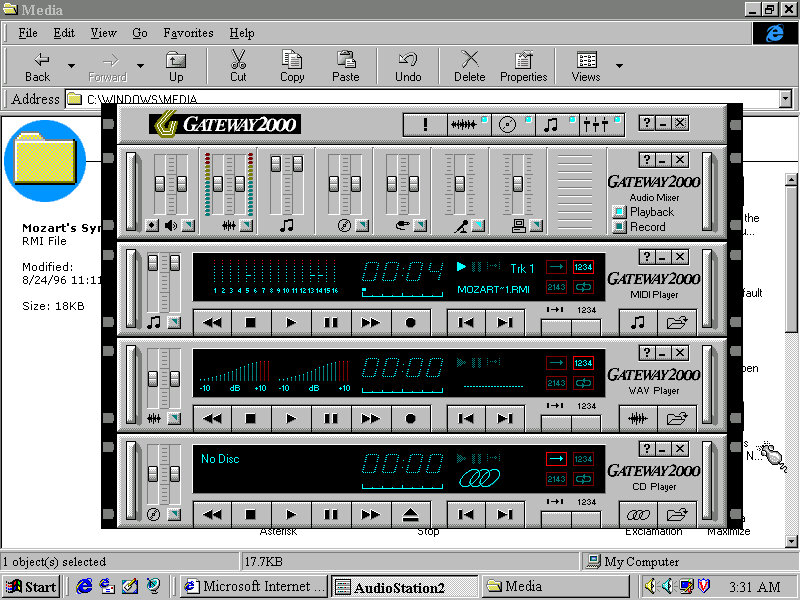Viewport: 800px width, 600px height.
Task: Open the Favorites menu
Action: click(x=188, y=33)
